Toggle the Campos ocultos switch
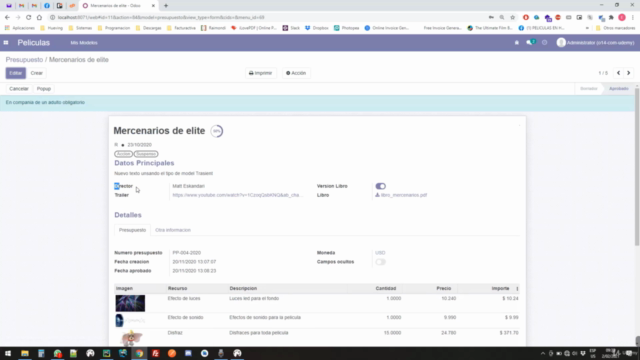The image size is (640, 360). 380,262
